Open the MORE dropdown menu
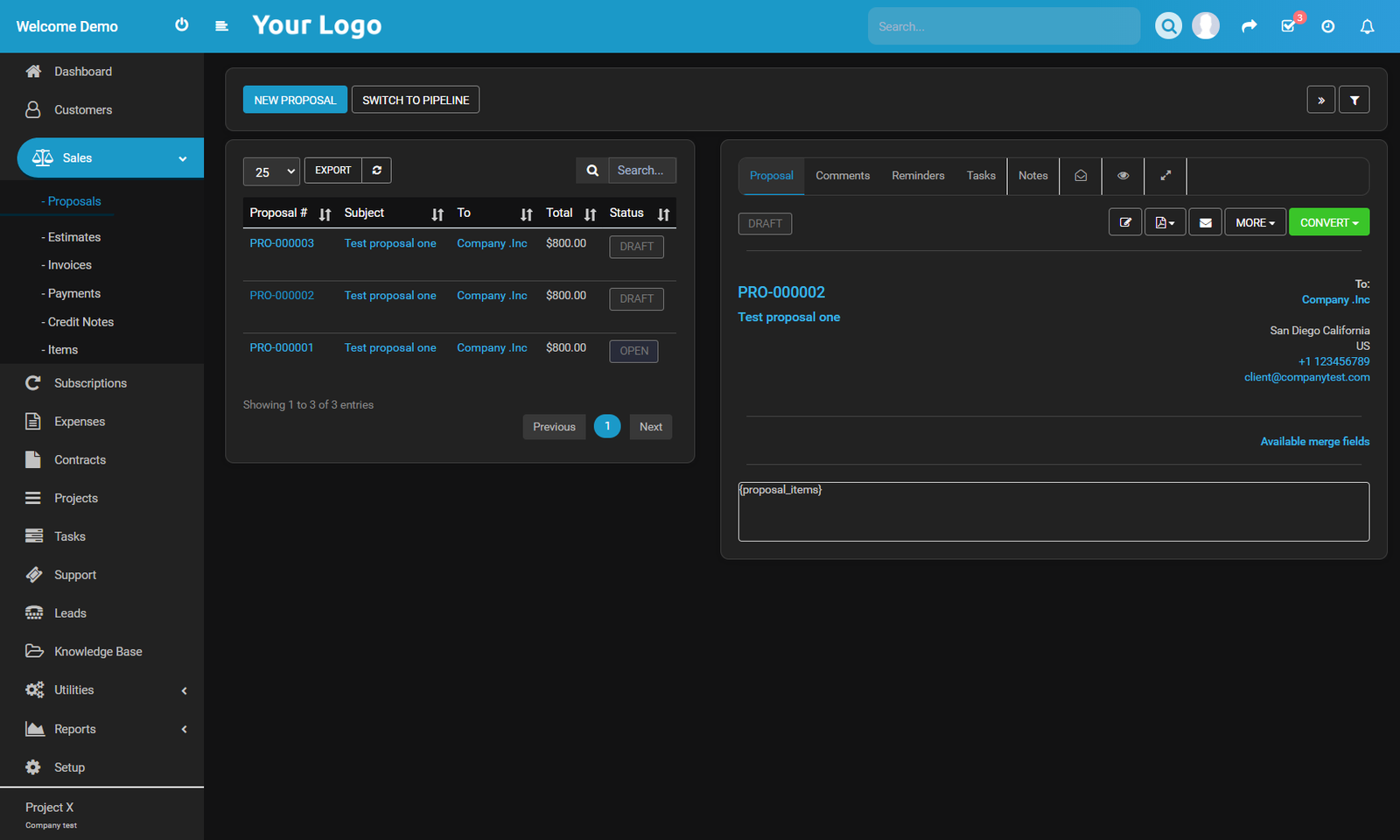Image resolution: width=1400 pixels, height=840 pixels. [1255, 221]
